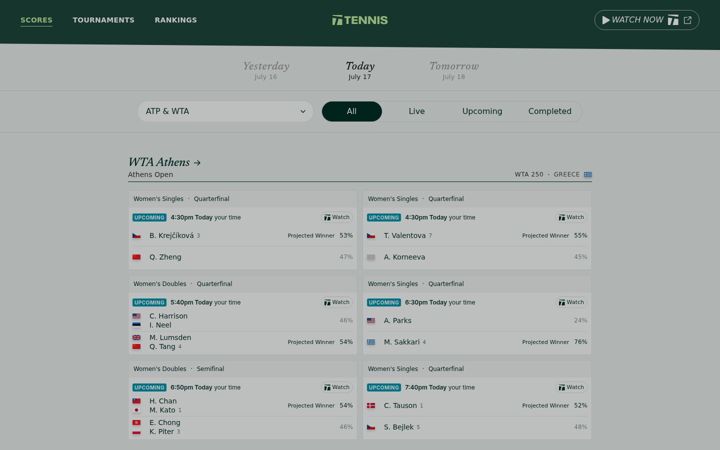
Task: Click T. Valentova player name
Action: tap(405, 236)
